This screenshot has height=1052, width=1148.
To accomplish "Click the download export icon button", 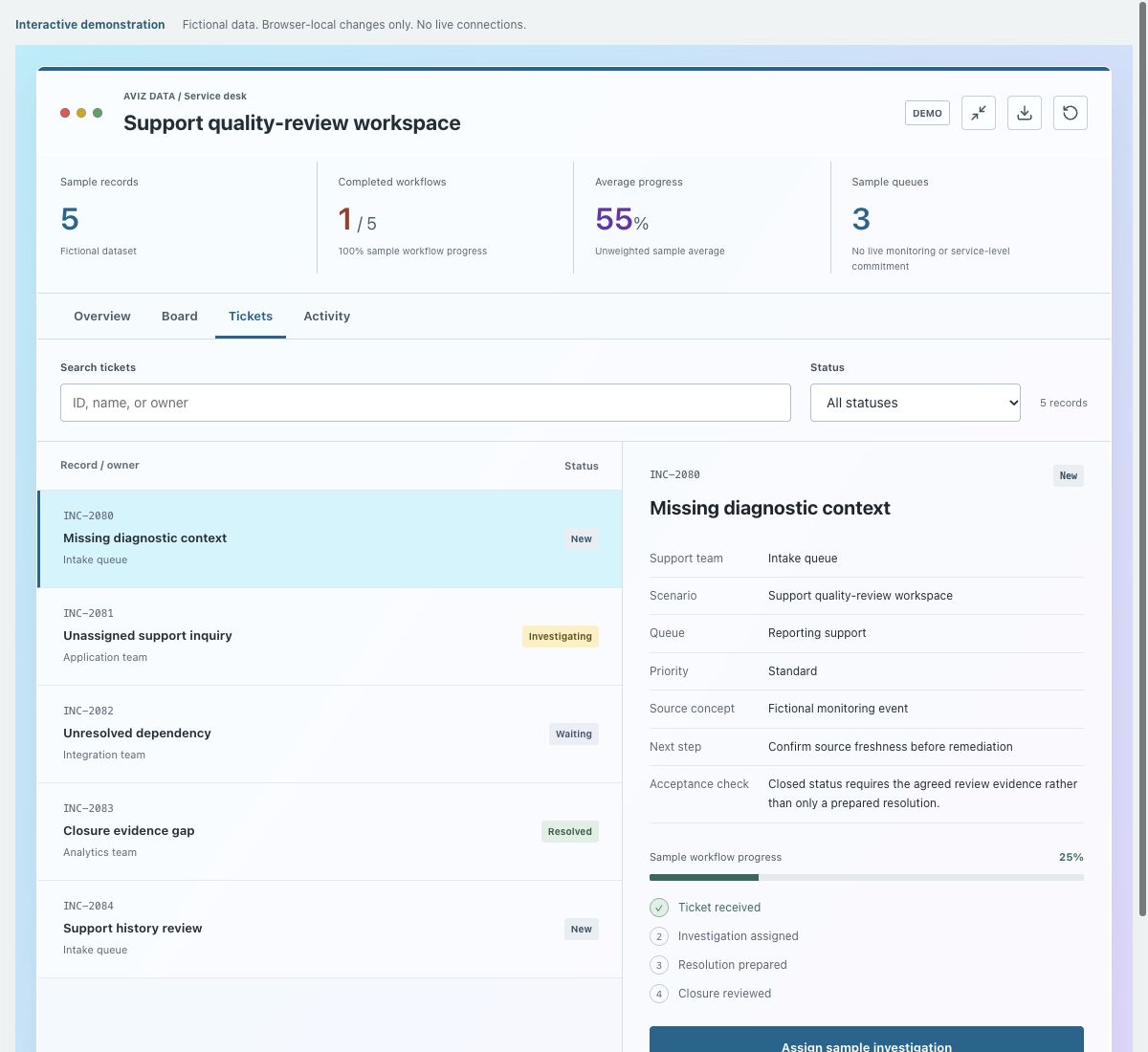I will [1025, 113].
